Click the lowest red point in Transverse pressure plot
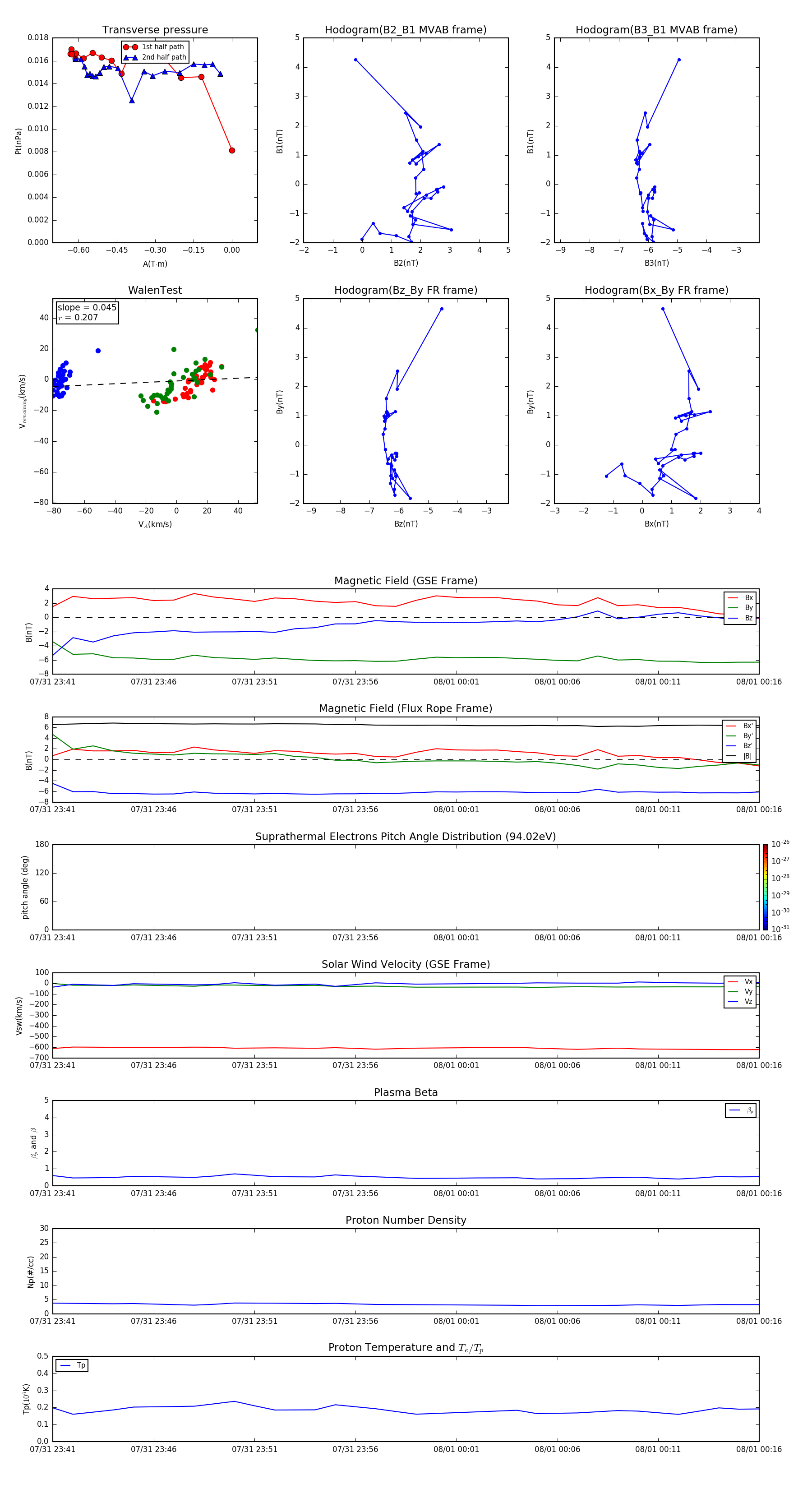 tap(232, 150)
